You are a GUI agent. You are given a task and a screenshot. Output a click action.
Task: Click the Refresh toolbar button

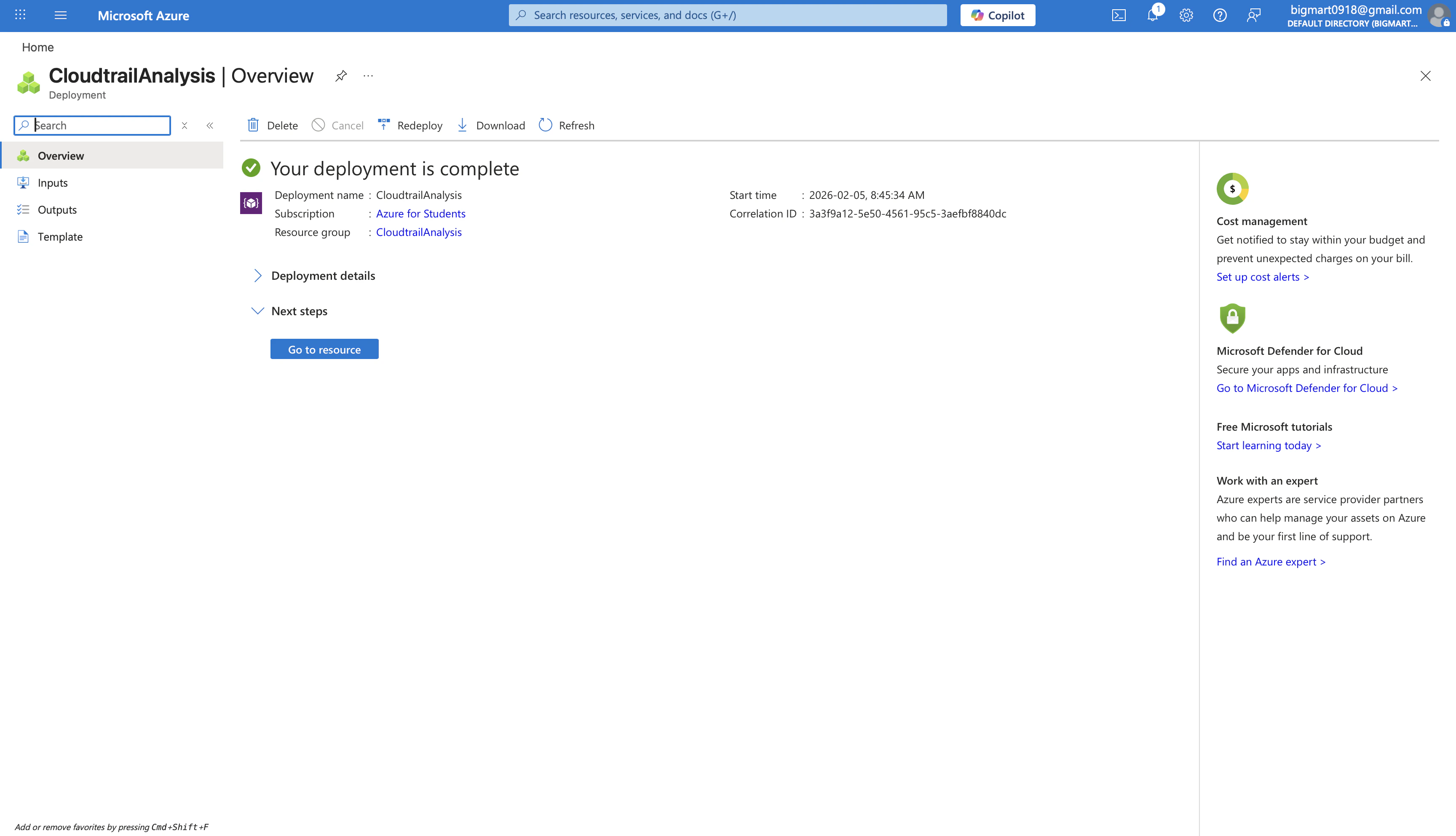tap(567, 125)
